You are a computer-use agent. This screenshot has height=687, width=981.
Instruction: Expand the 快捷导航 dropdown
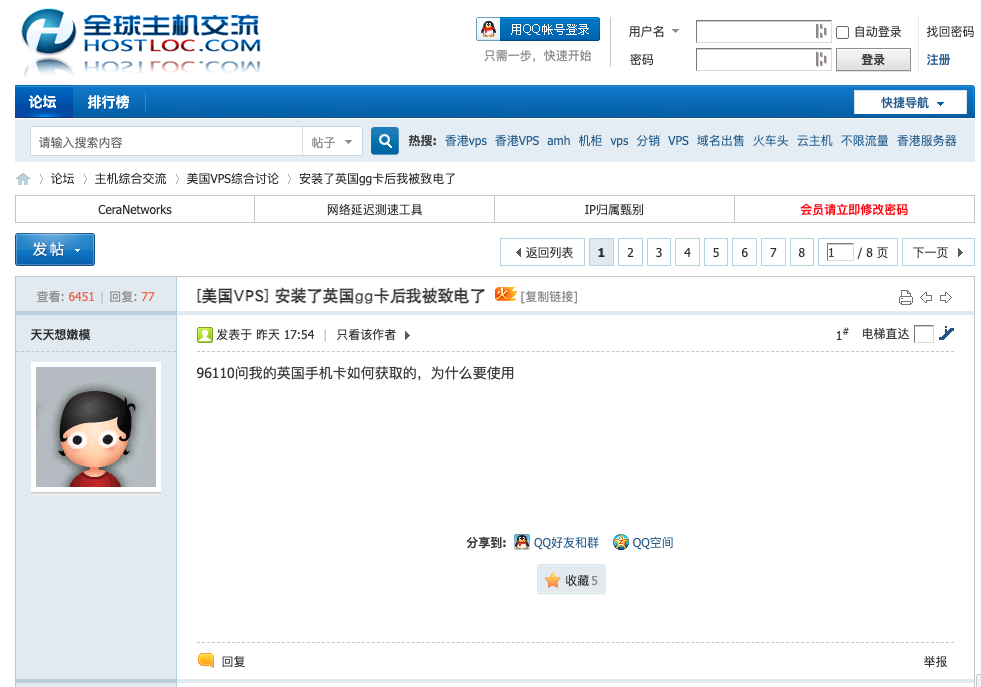pyautogui.click(x=910, y=102)
